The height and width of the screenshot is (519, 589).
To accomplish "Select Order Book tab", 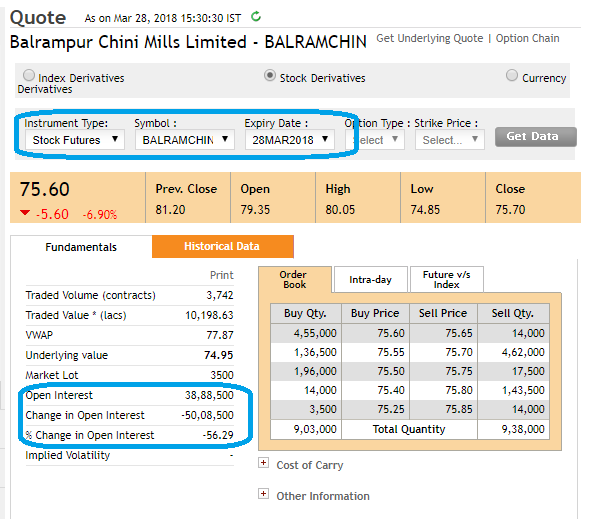I will tap(294, 279).
